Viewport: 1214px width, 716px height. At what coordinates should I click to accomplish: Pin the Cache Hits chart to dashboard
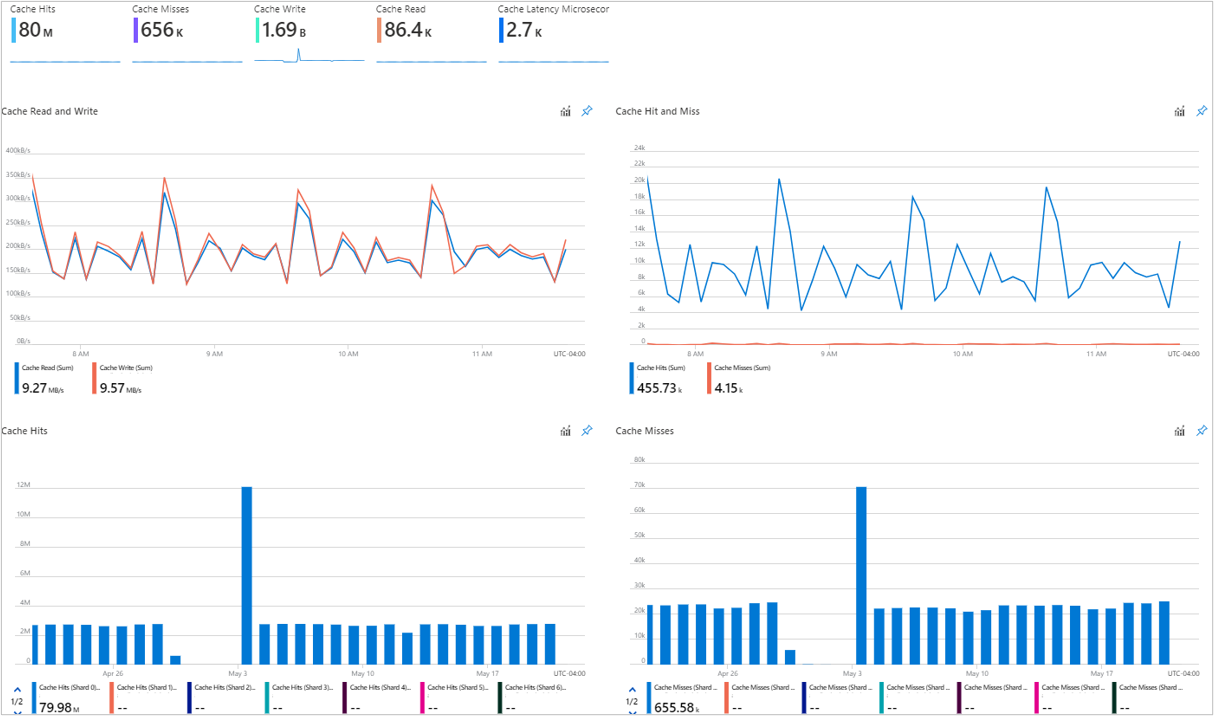pyautogui.click(x=588, y=430)
